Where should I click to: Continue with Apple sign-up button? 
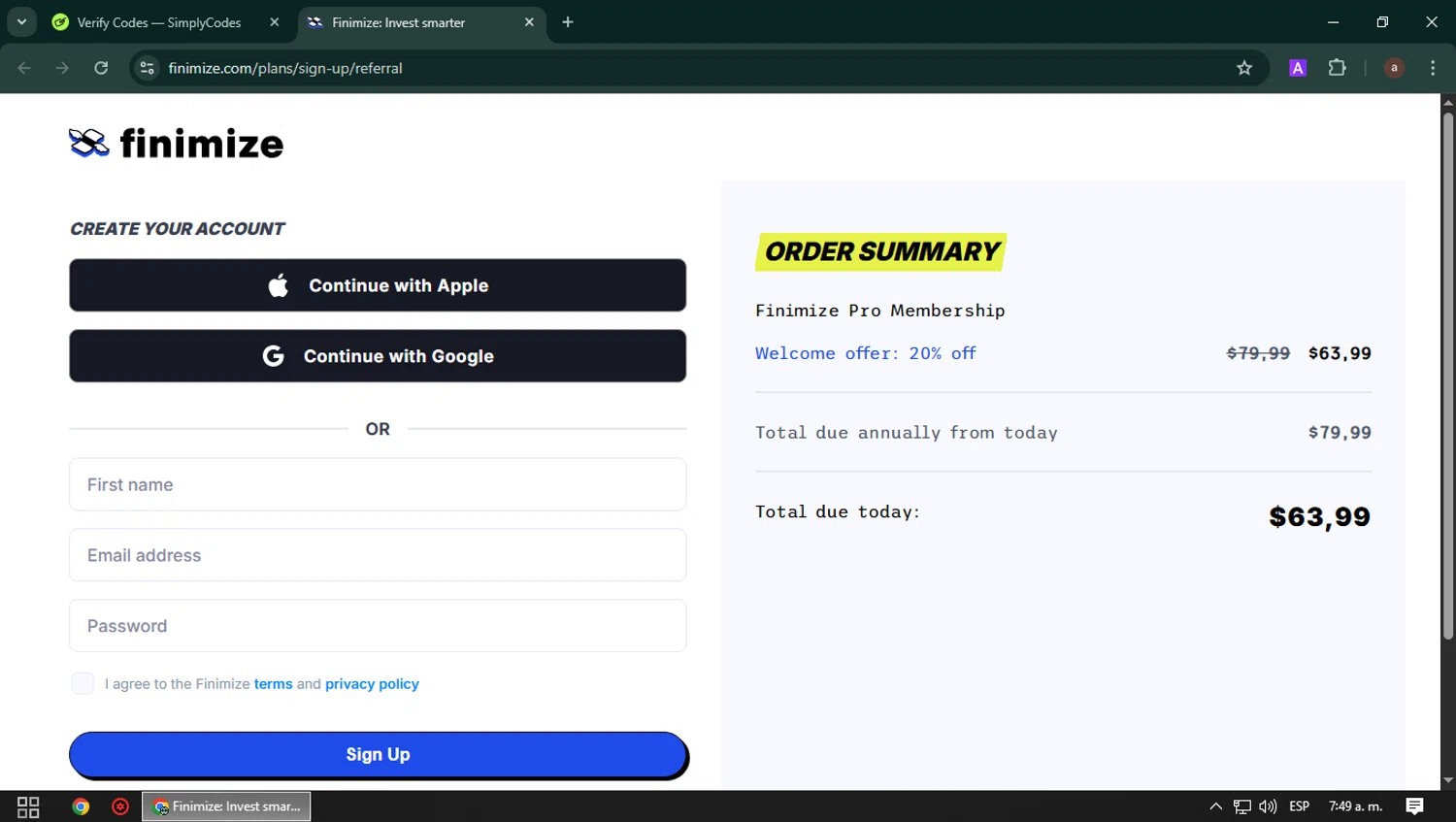click(x=378, y=285)
